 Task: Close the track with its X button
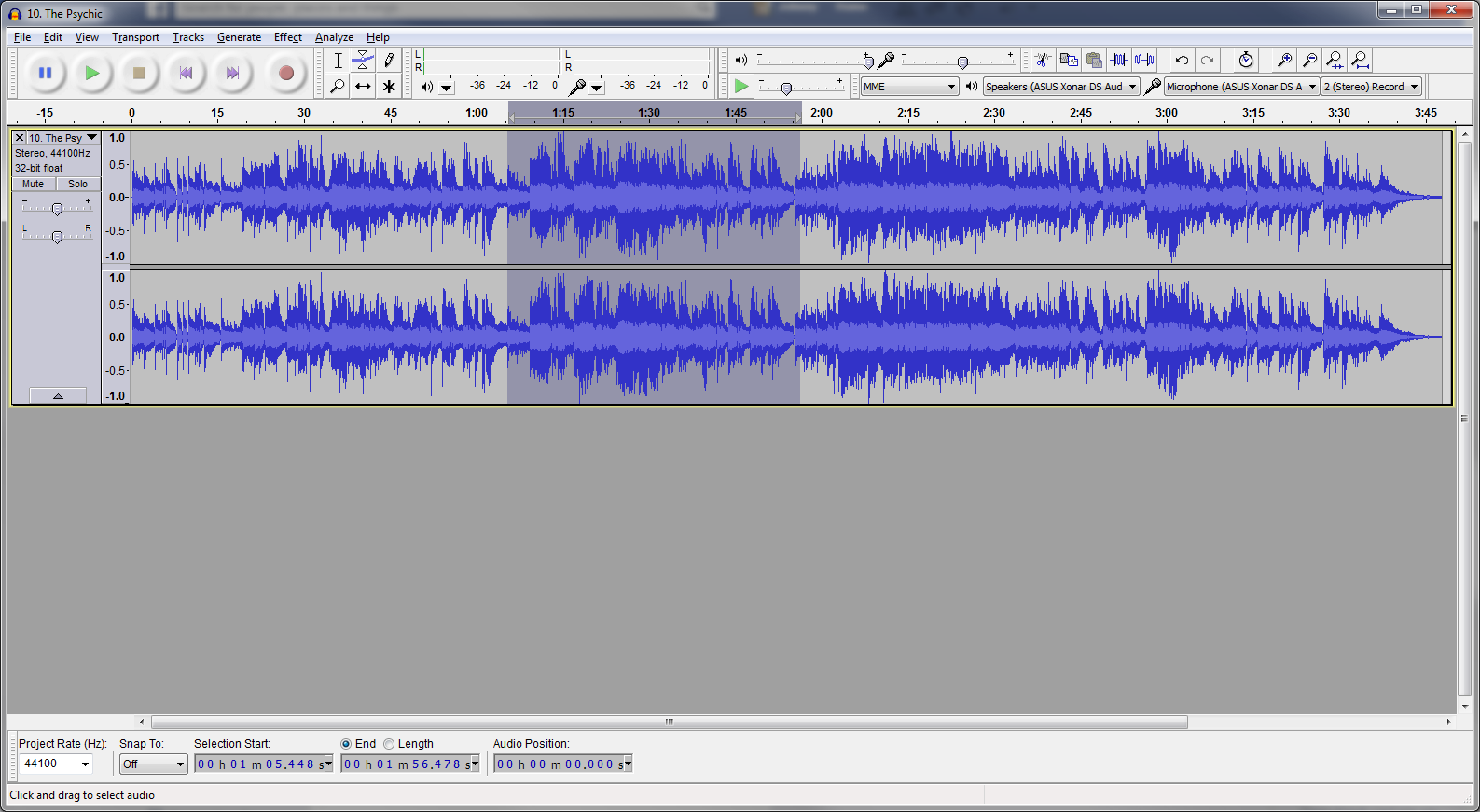(19, 138)
